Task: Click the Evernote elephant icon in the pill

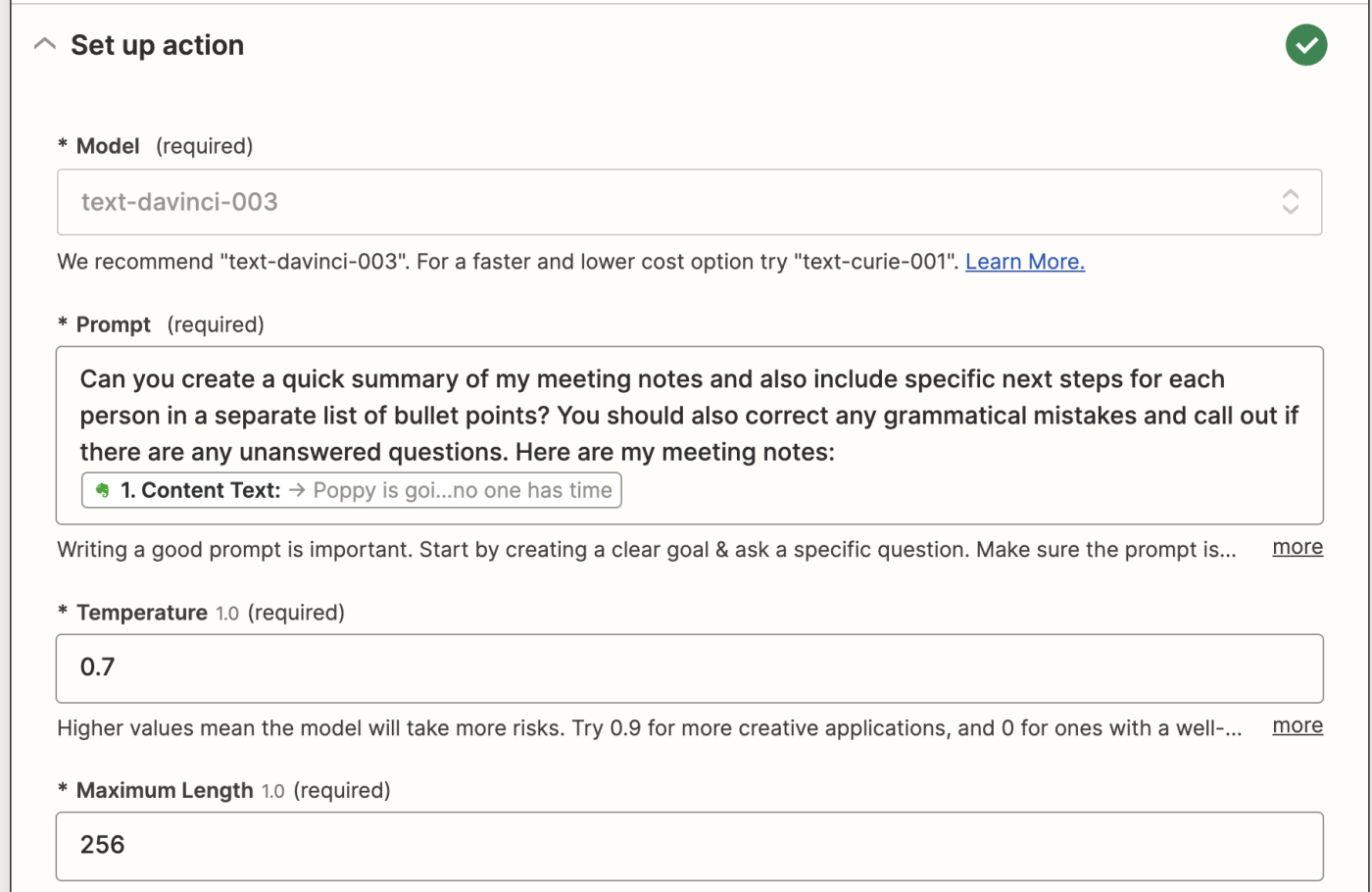Action: pyautogui.click(x=102, y=490)
